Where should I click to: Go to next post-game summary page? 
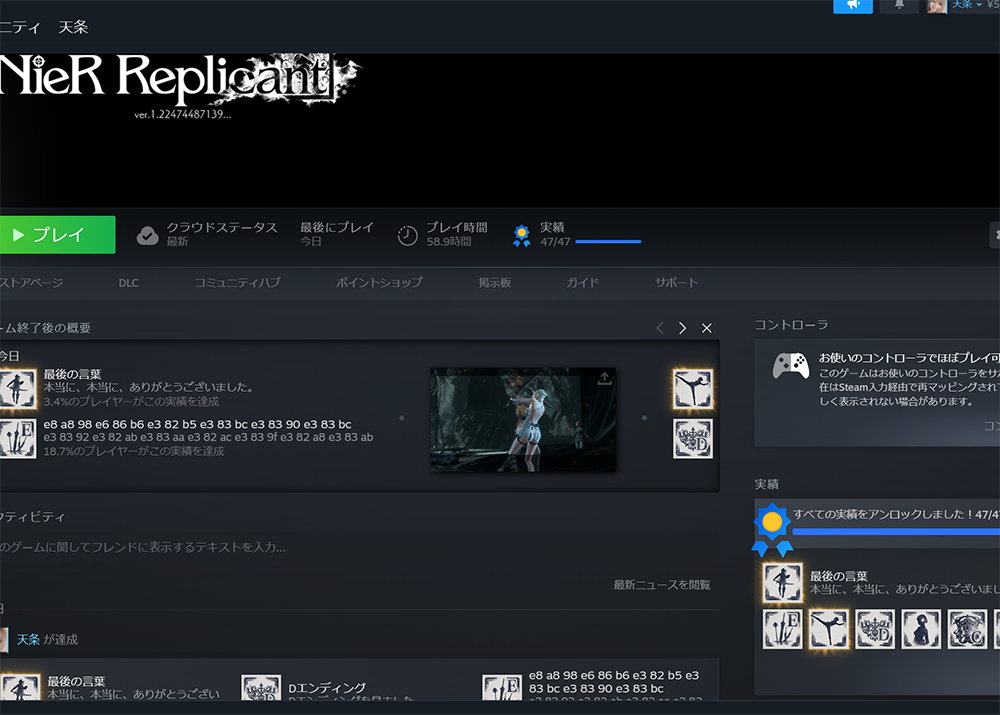(x=682, y=328)
